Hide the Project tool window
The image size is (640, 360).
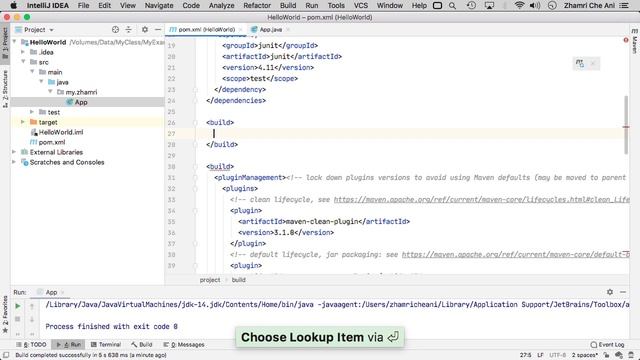[x=158, y=29]
